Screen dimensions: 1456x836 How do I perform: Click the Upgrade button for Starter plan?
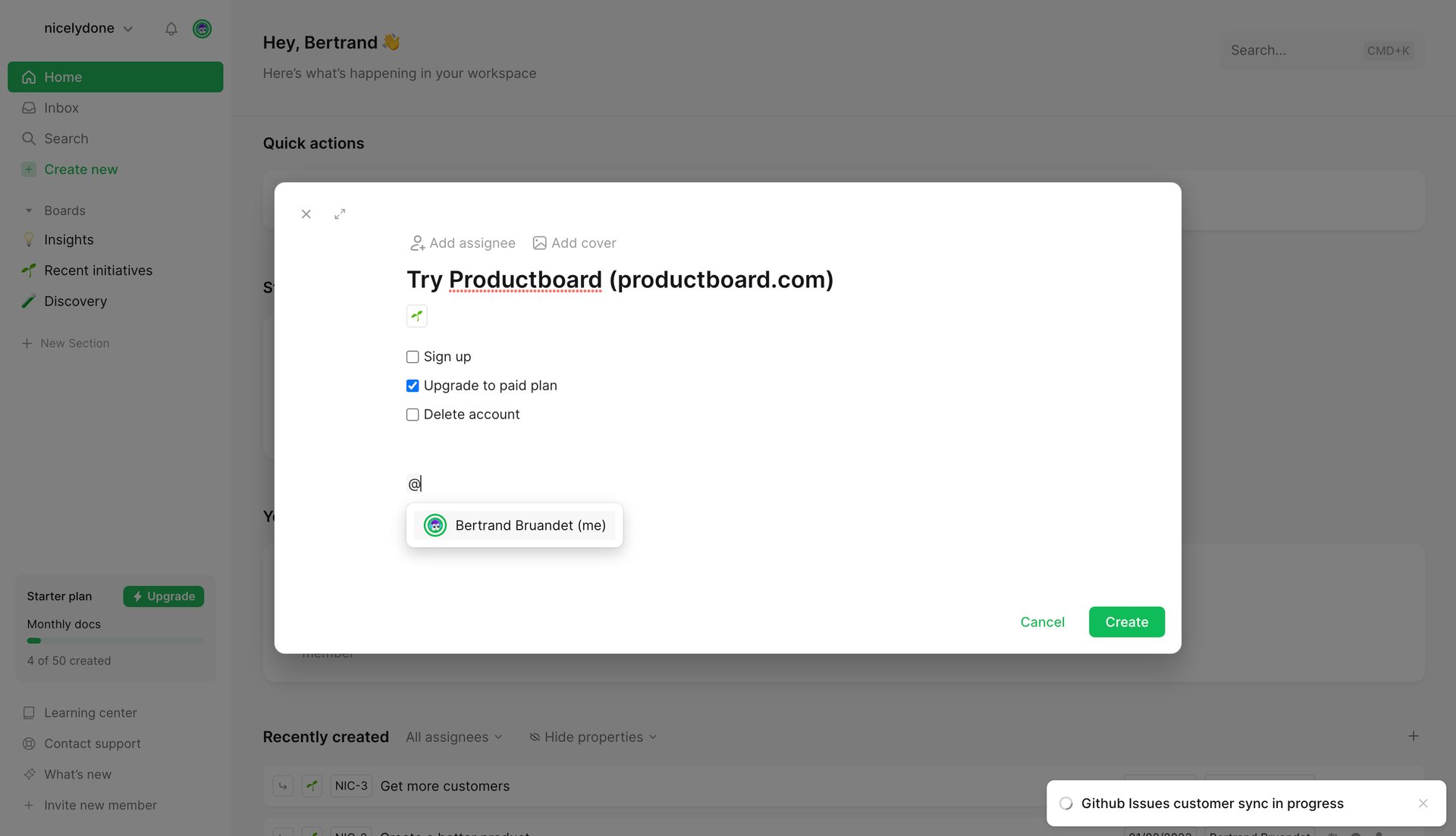pos(163,596)
